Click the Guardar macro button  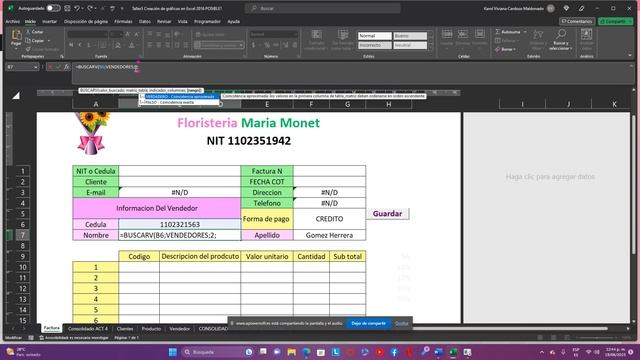(387, 214)
